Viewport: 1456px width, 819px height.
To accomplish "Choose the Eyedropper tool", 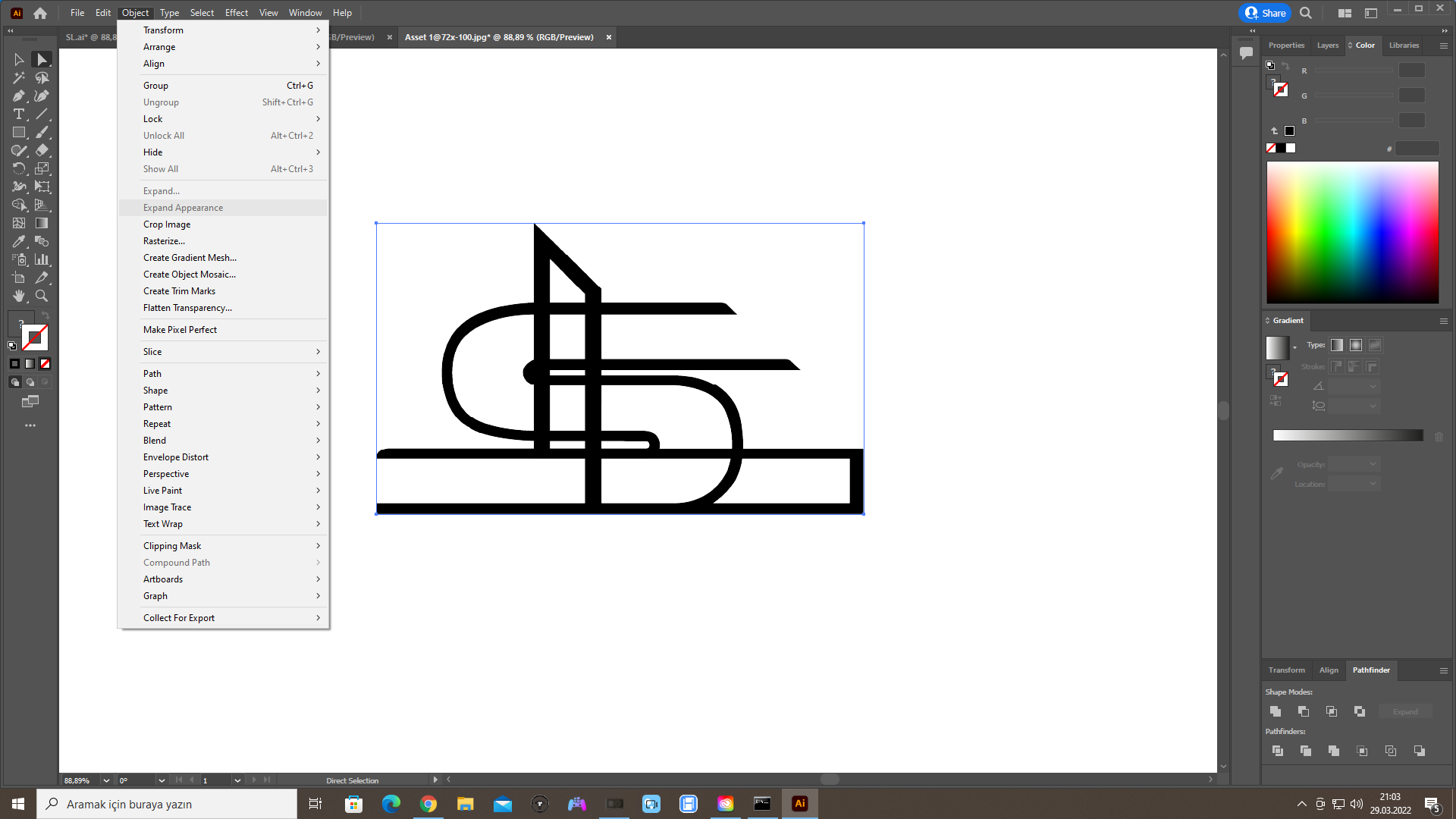I will [19, 241].
